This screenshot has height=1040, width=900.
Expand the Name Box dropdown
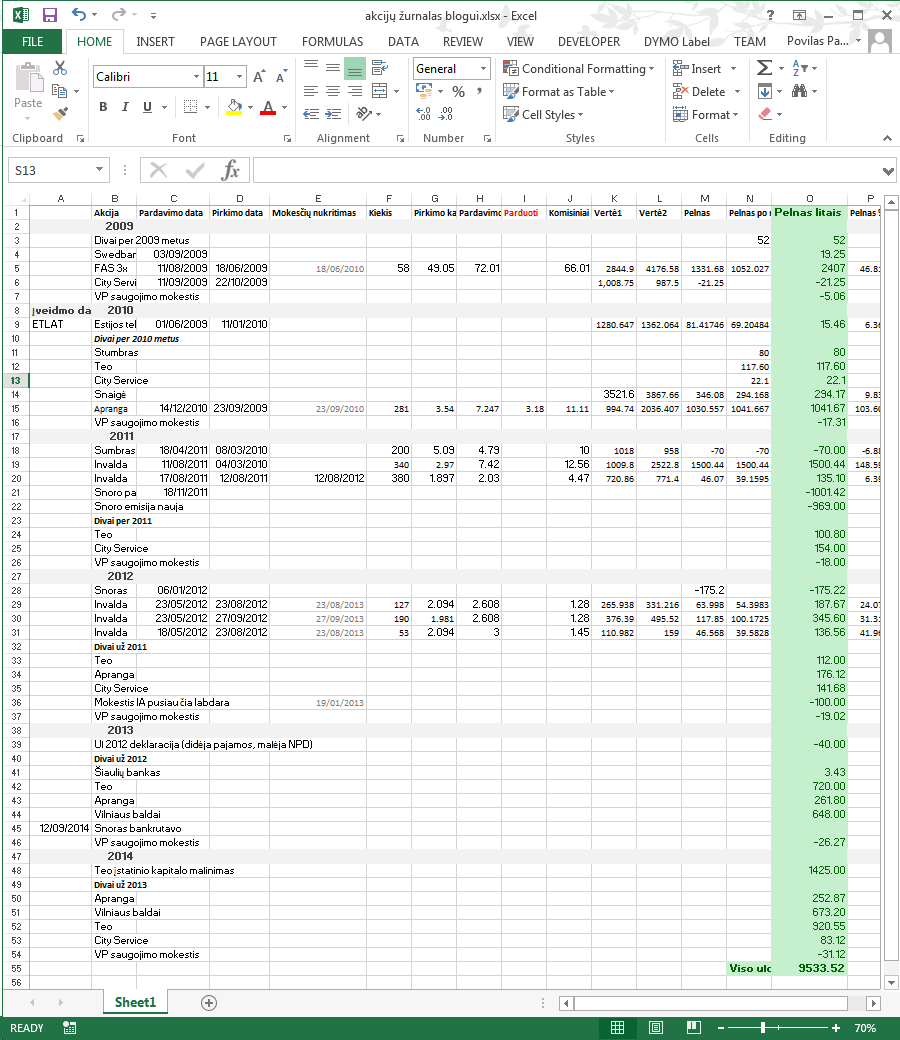tap(99, 170)
